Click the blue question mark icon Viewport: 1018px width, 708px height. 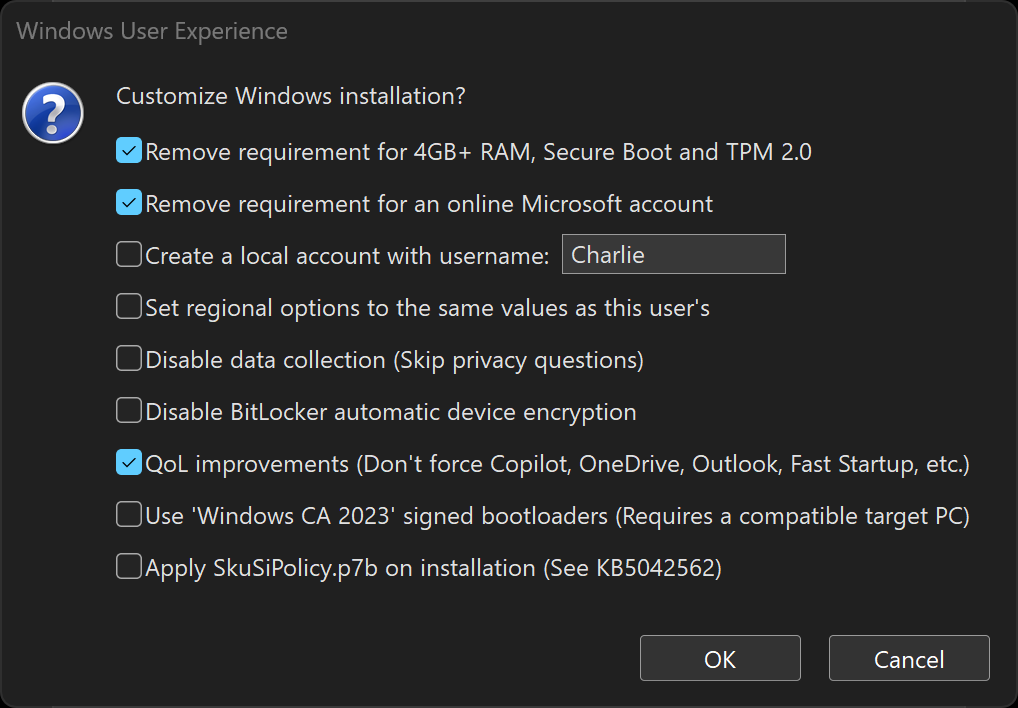(53, 112)
